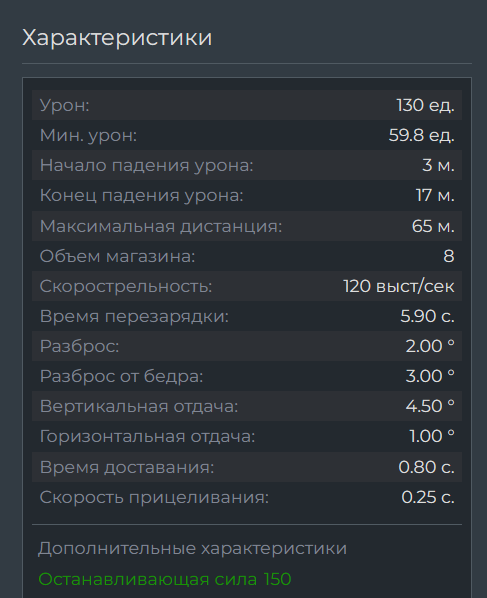Screen dimensions: 487x598
Task: Click the green Останавливающая сила 150 text
Action: tap(165, 579)
